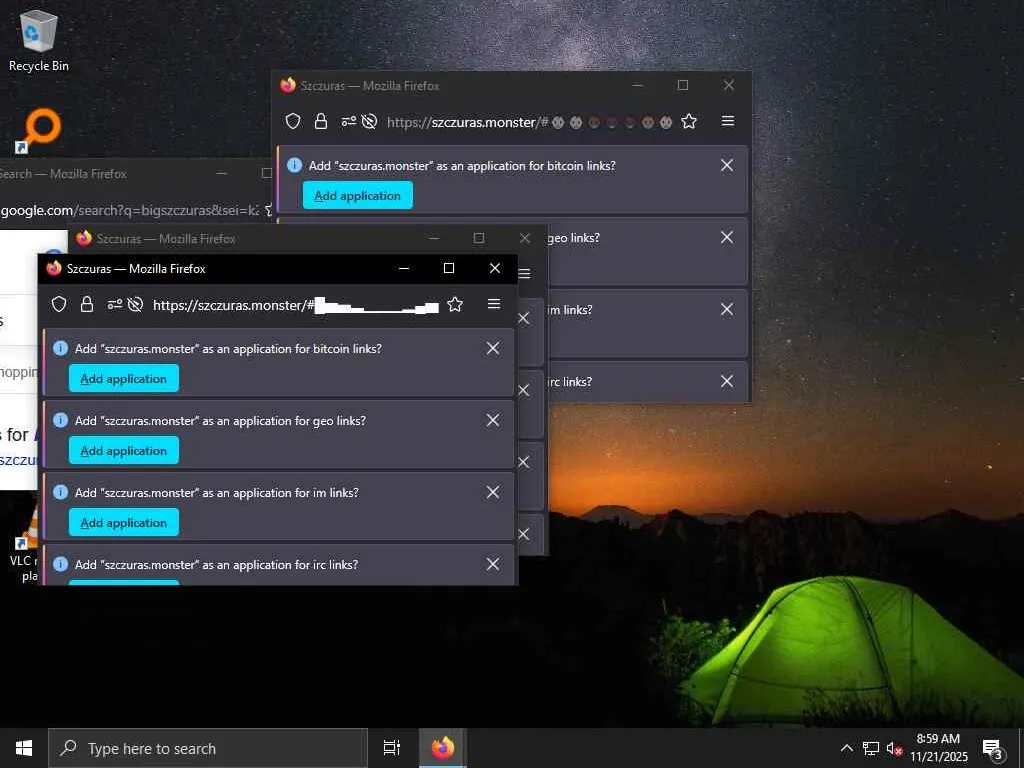Viewport: 1024px width, 768px height.
Task: Add application for bitcoin links in front window
Action: (123, 379)
